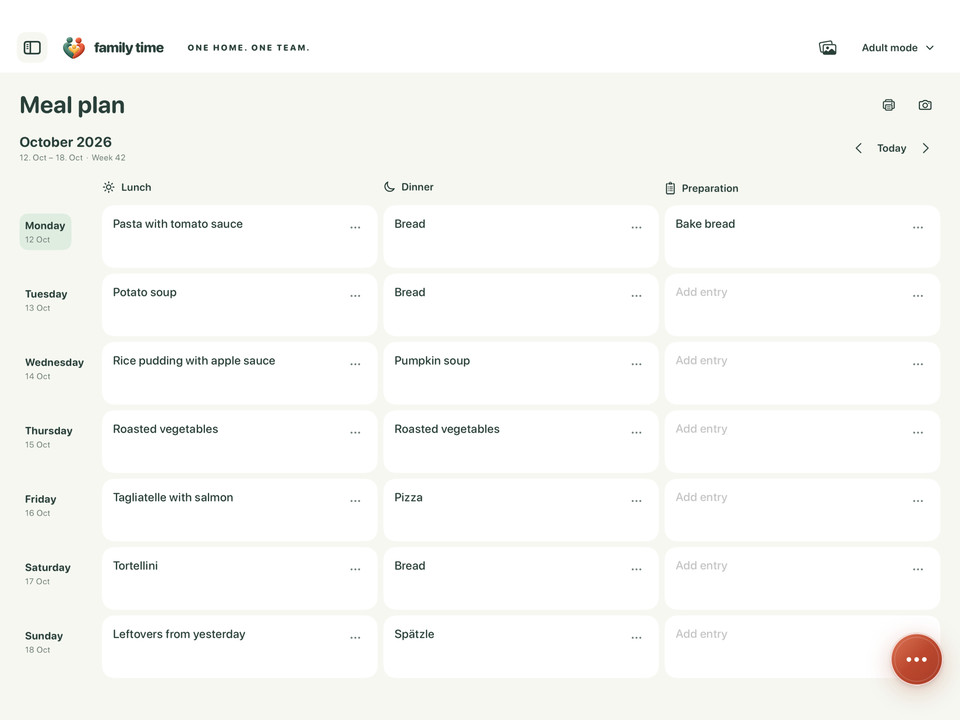Viewport: 960px width, 720px height.
Task: Open the Adult mode dropdown
Action: [898, 48]
